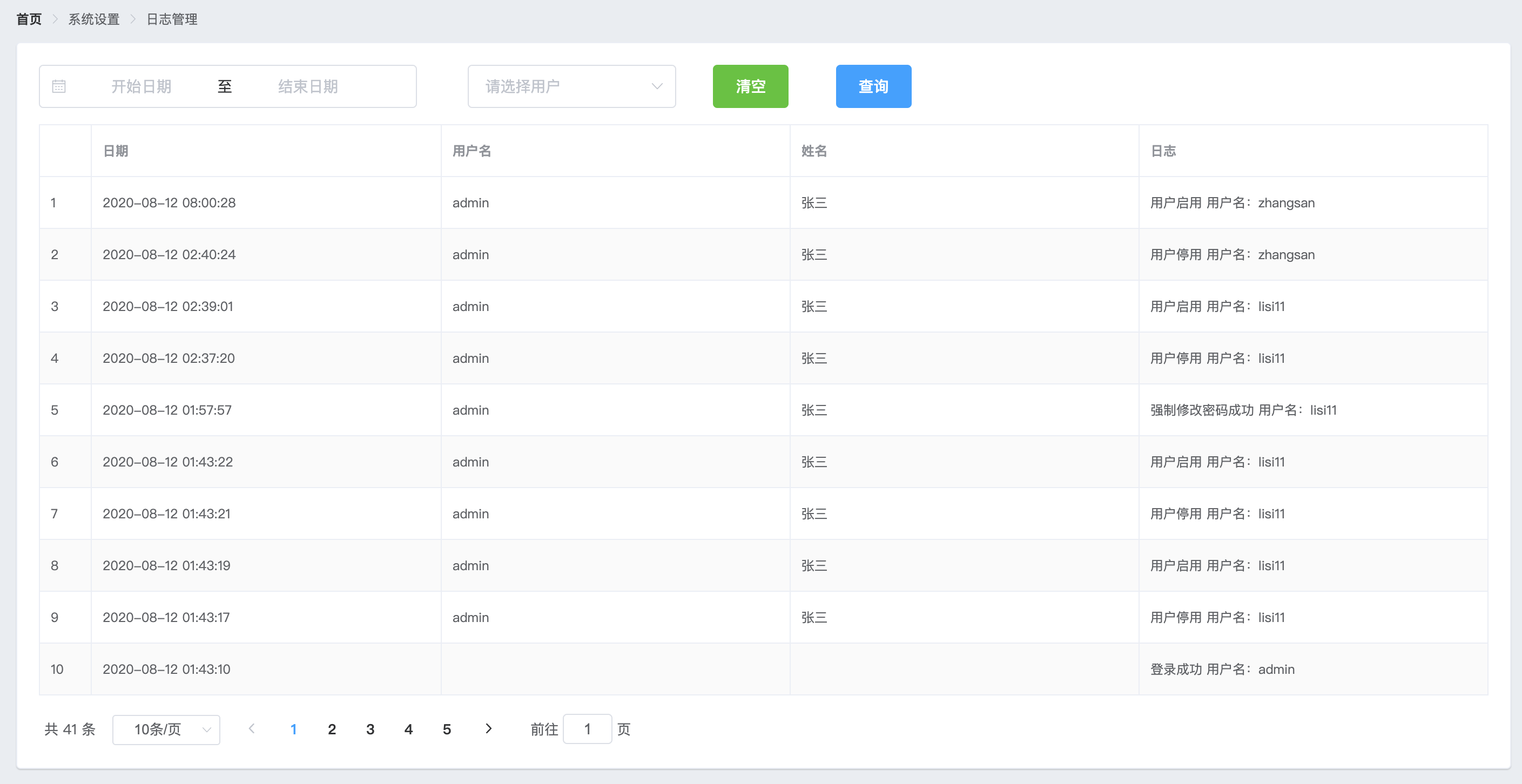Go to next page arrow in pagination
Viewport: 1522px width, 784px height.
point(488,728)
